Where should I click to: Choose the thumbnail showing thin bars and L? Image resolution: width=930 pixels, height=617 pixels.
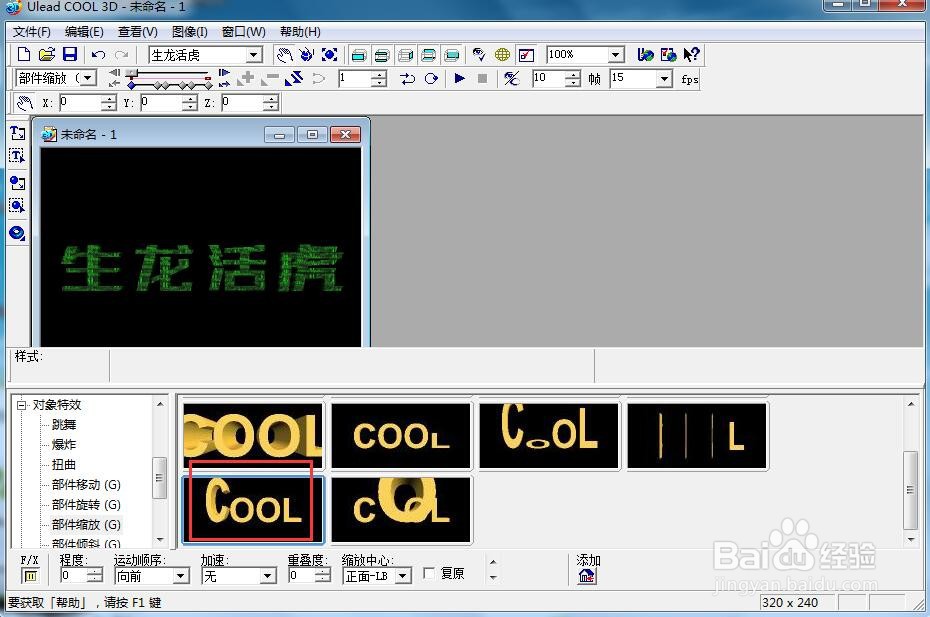coord(697,436)
